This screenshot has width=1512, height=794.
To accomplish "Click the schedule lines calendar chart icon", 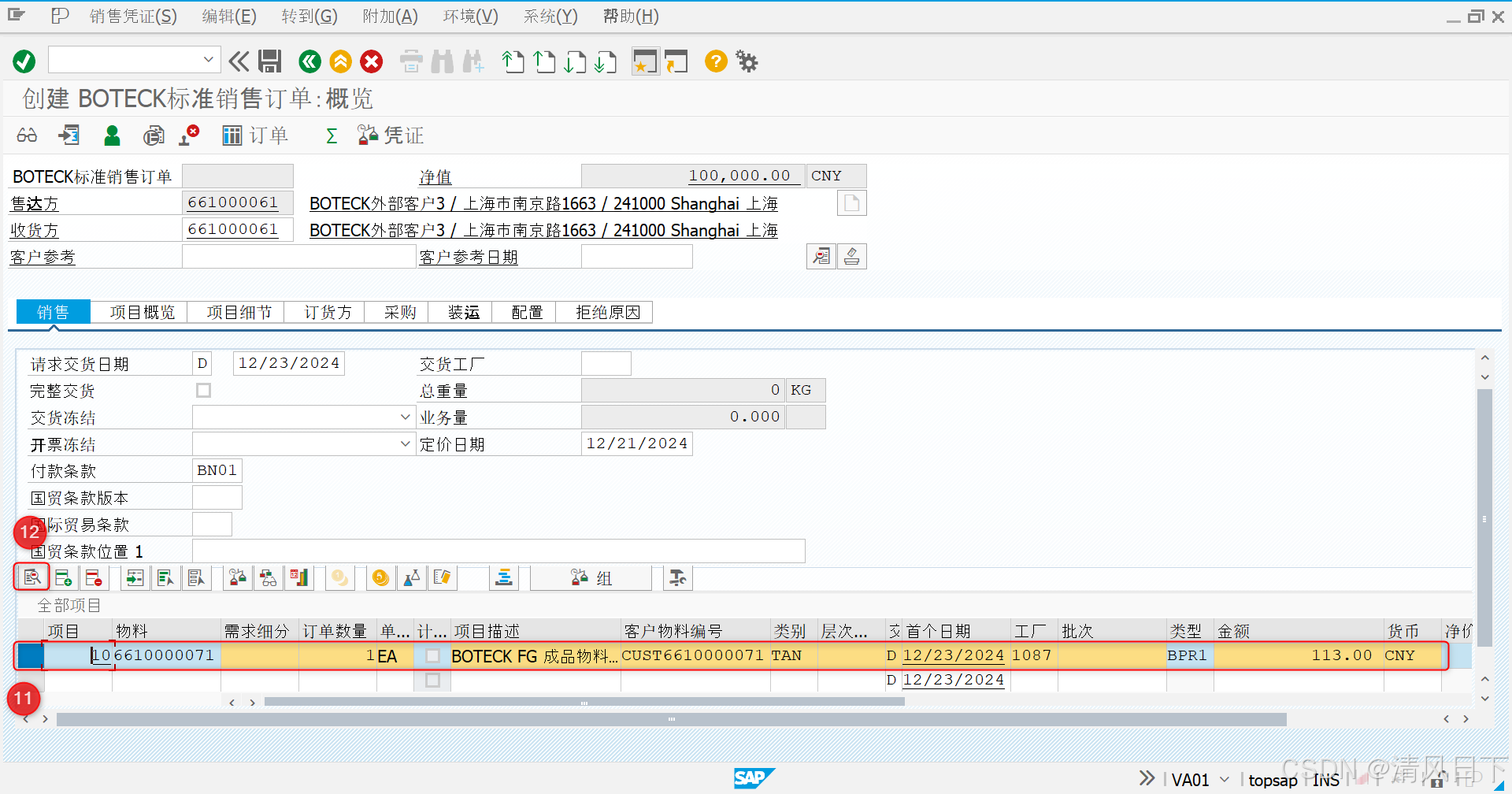I will pos(298,577).
